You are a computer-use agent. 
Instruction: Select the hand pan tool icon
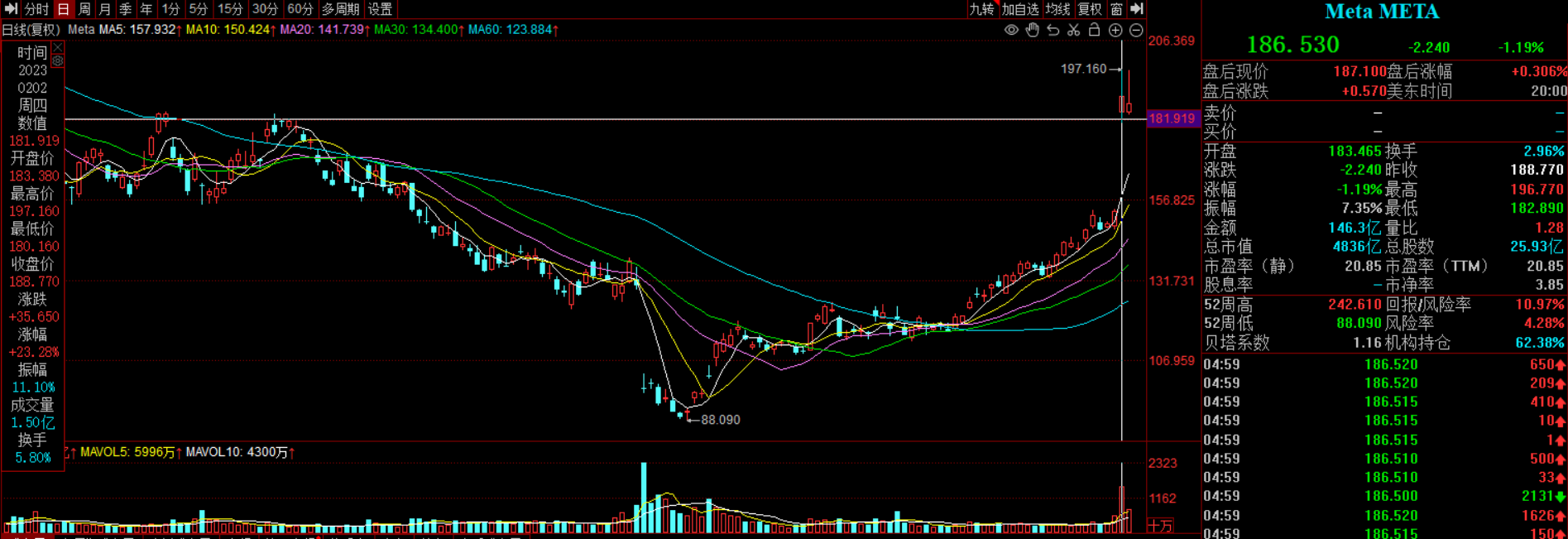[1032, 30]
